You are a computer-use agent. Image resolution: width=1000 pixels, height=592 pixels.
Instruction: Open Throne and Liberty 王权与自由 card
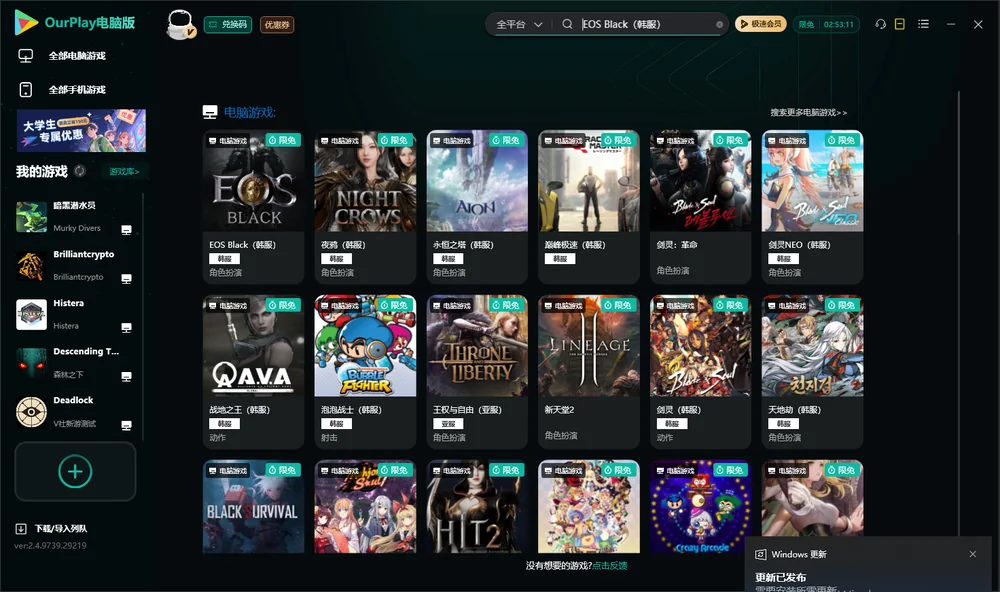(x=477, y=372)
